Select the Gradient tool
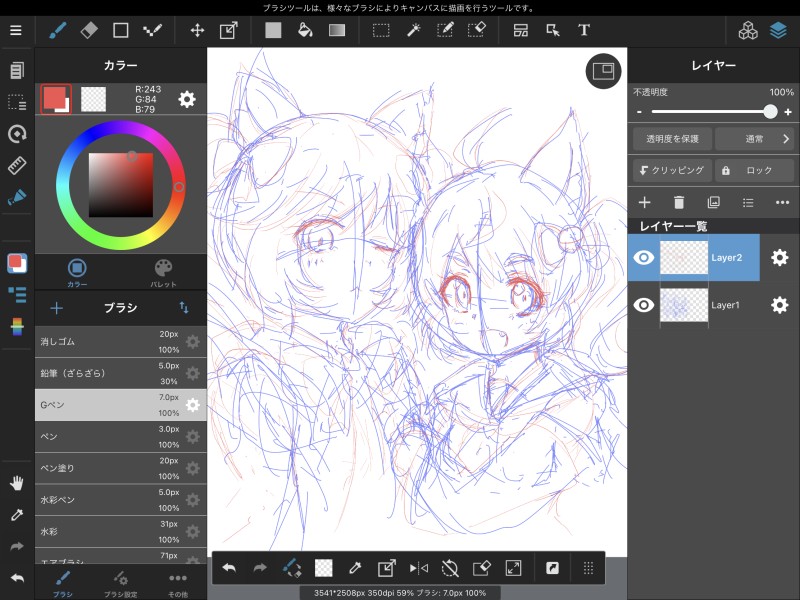 coord(337,30)
